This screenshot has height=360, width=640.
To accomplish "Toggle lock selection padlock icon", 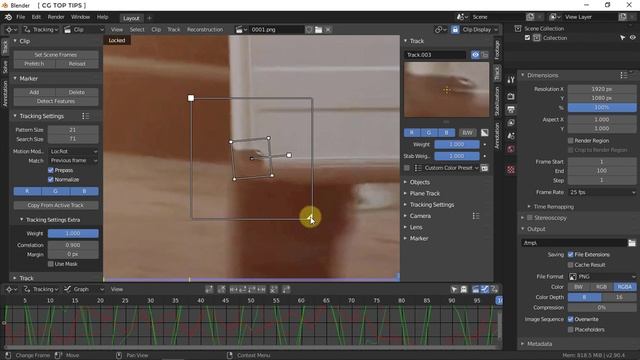I will click(x=455, y=29).
